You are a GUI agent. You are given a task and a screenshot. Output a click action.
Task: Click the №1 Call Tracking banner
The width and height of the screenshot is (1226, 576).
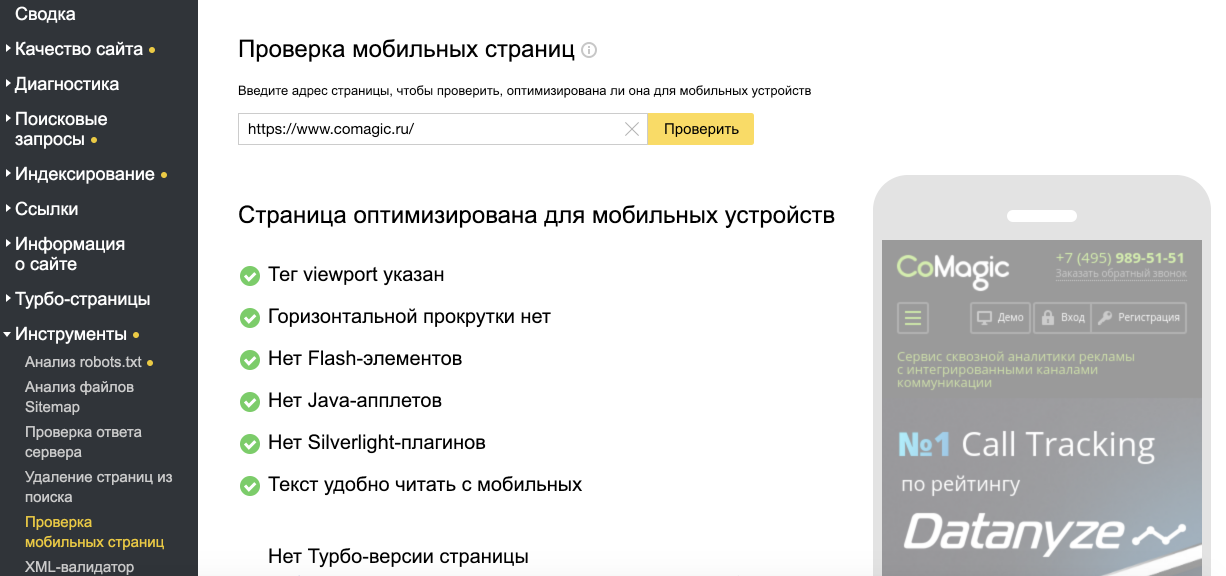[x=1026, y=444]
